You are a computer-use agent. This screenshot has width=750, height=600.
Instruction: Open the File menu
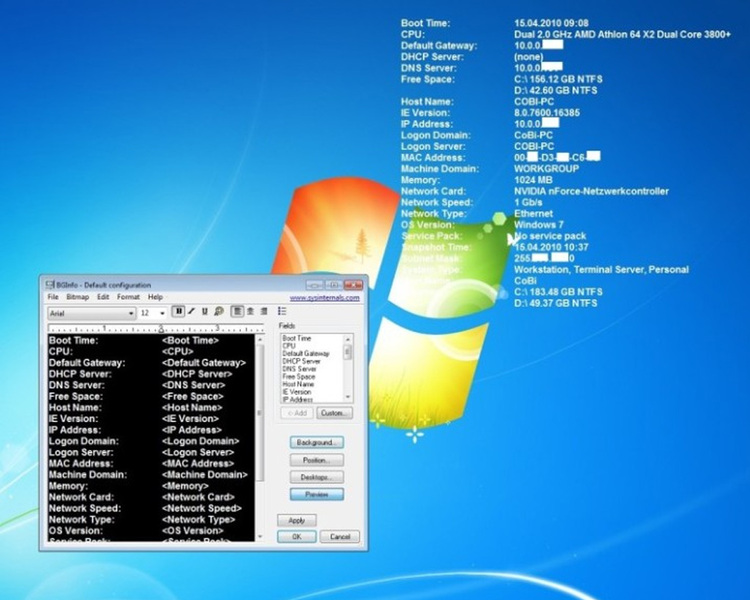[x=53, y=297]
